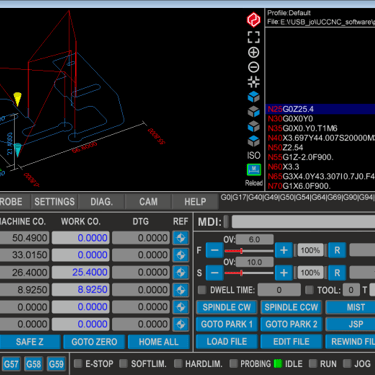Image resolution: width=375 pixels, height=375 pixels.
Task: Decrease spindle override with S minus button
Action: point(214,273)
